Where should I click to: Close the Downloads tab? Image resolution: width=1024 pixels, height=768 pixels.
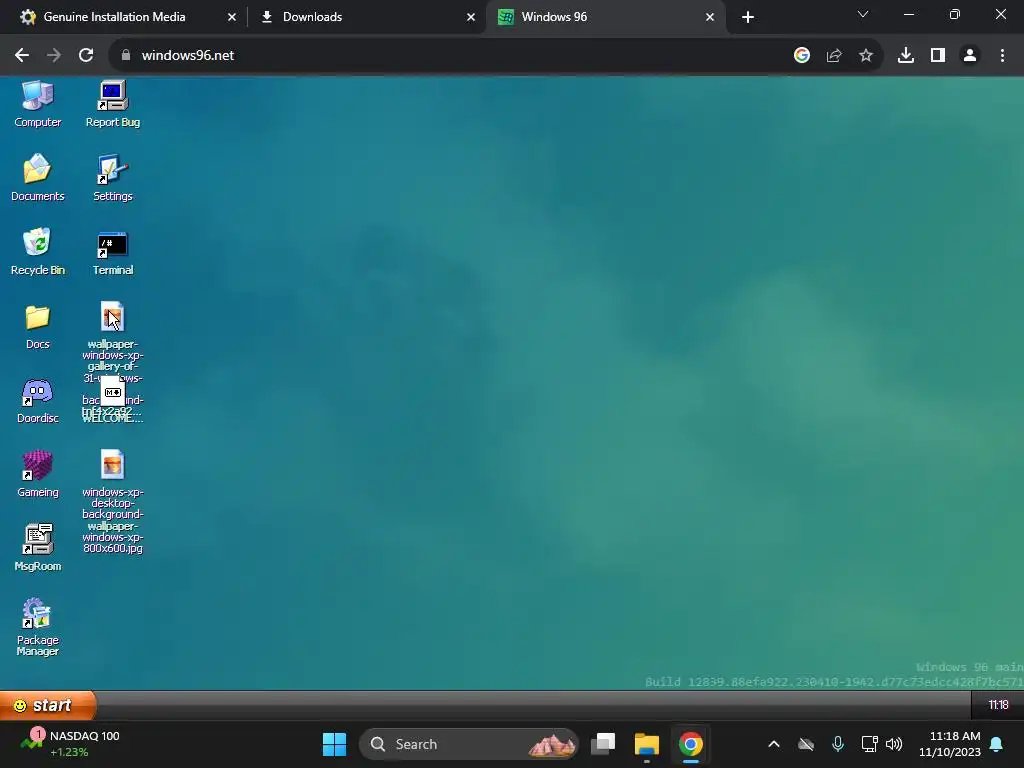click(471, 17)
